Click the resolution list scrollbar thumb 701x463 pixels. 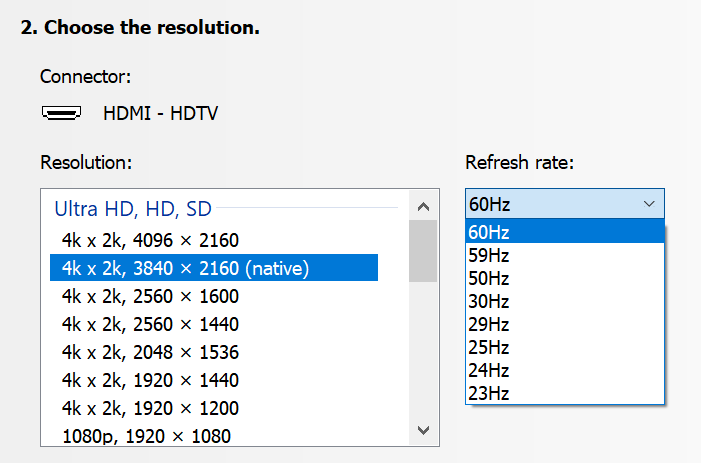[423, 250]
